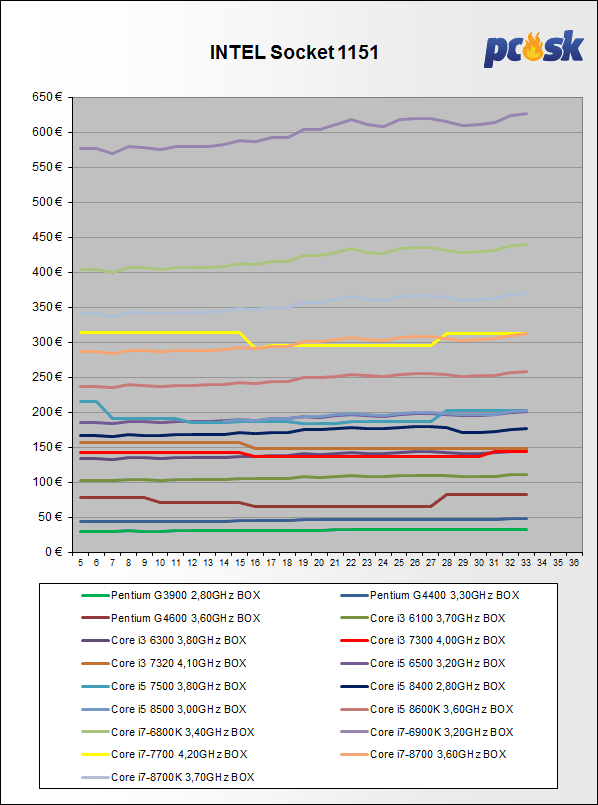This screenshot has width=598, height=805.
Task: Click the Core i3 6100 3,70GHz BOX legend entry
Action: pos(423,618)
